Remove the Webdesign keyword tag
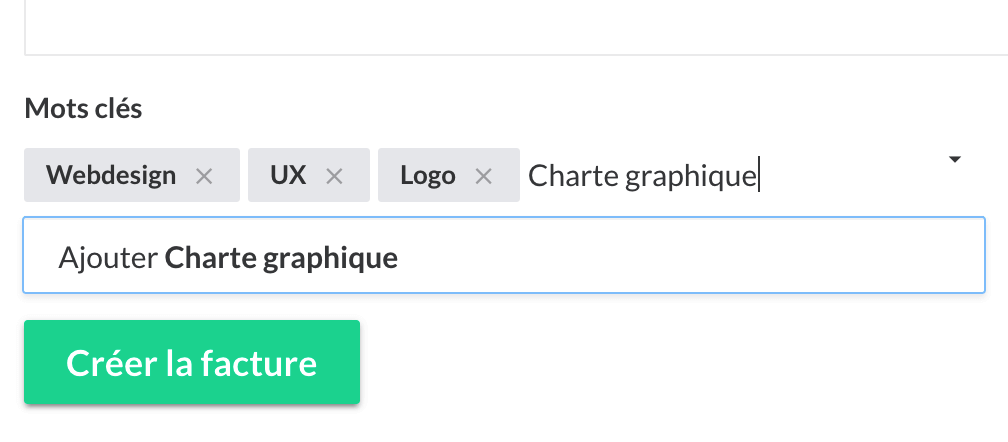Image resolution: width=1008 pixels, height=442 pixels. pyautogui.click(x=204, y=176)
